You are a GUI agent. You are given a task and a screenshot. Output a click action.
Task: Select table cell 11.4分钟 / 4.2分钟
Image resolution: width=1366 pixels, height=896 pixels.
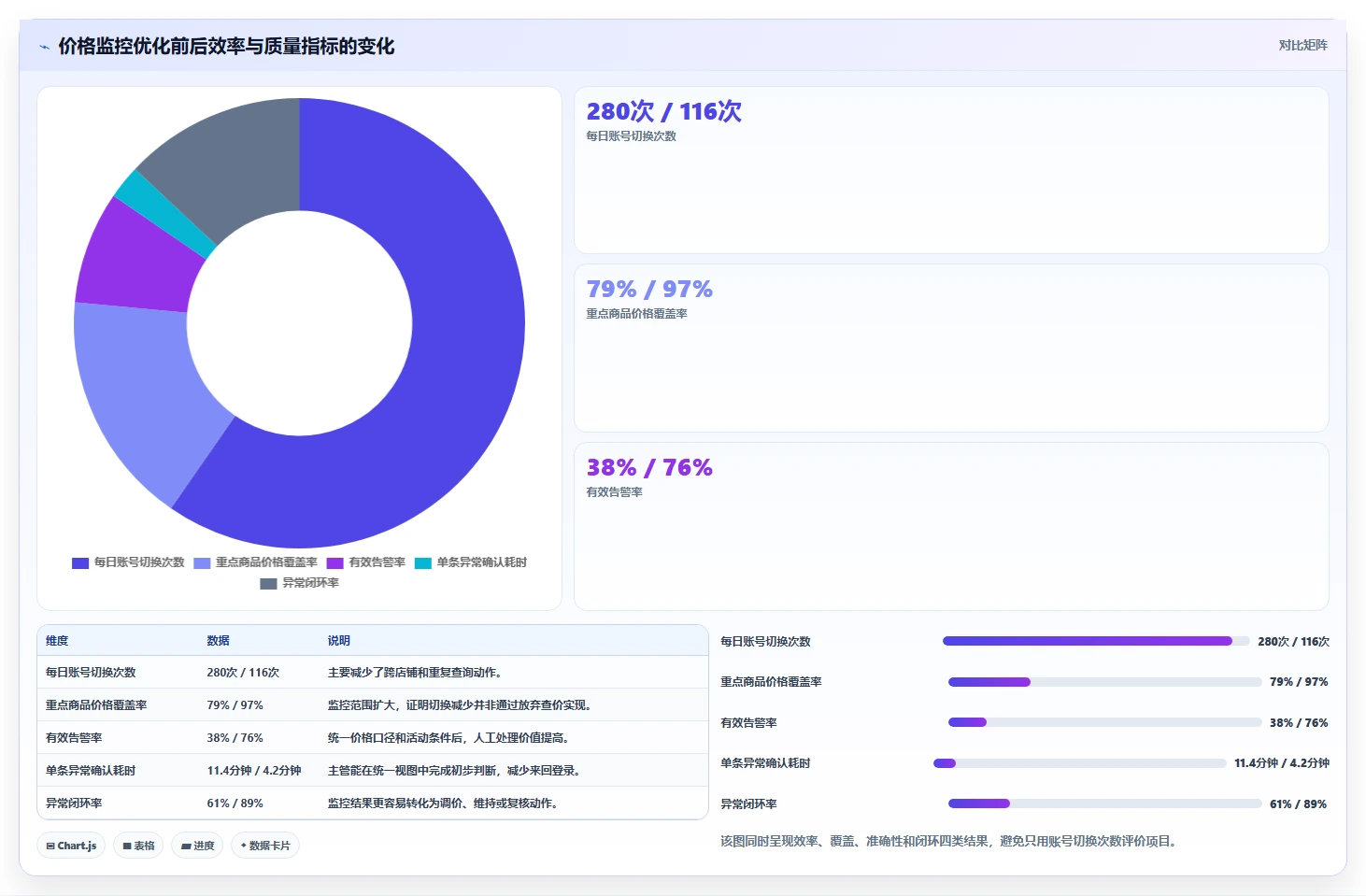253,771
